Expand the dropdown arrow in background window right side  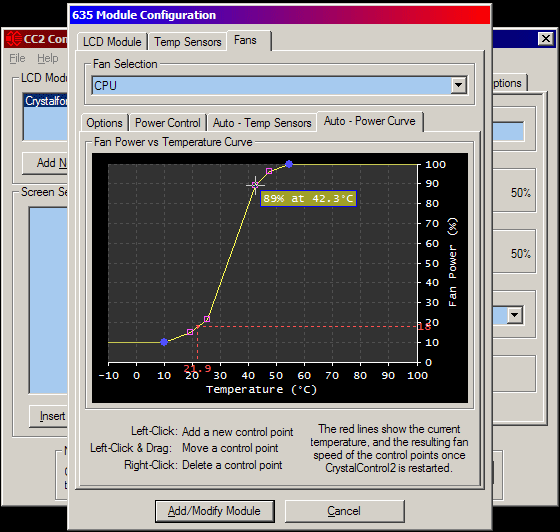point(515,315)
